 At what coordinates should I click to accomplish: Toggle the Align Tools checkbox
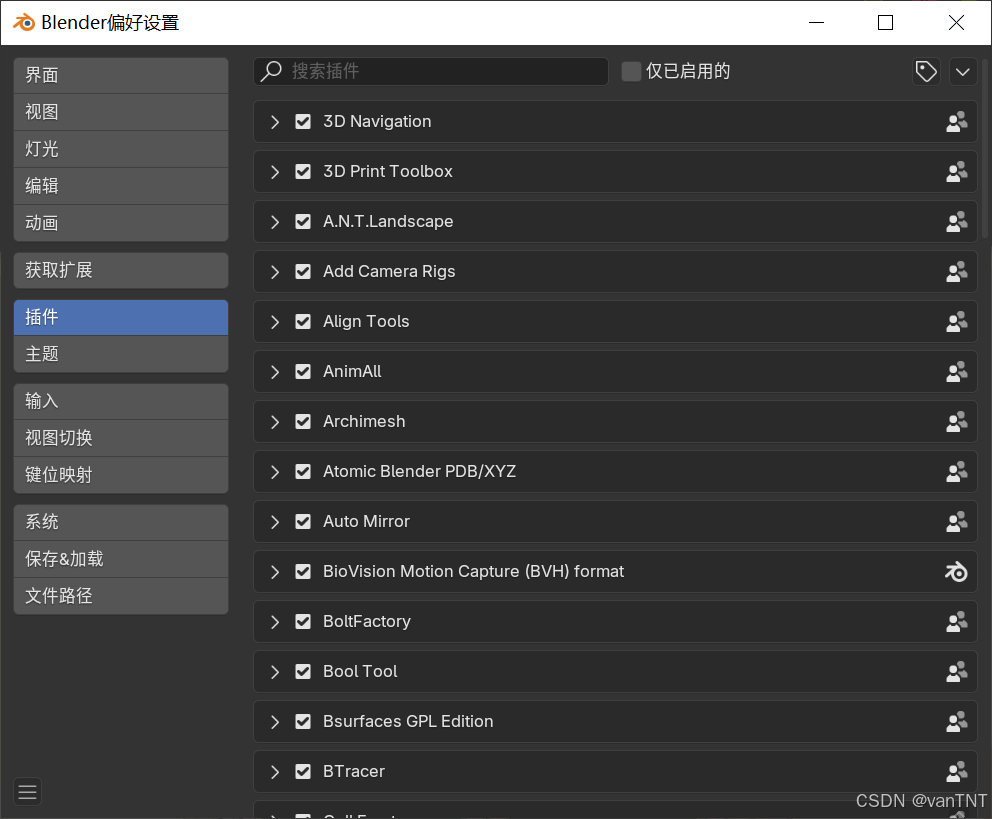pyautogui.click(x=303, y=321)
